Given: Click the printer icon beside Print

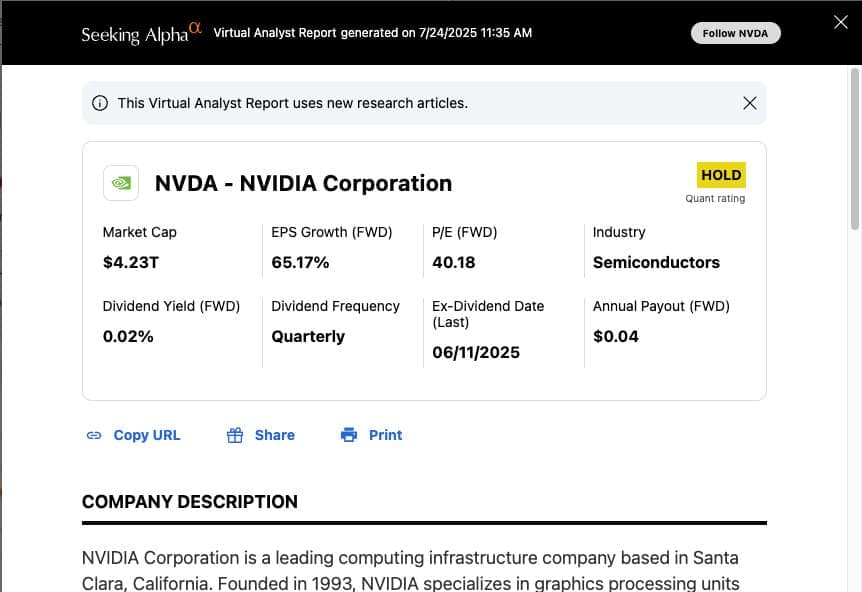Looking at the screenshot, I should [349, 435].
